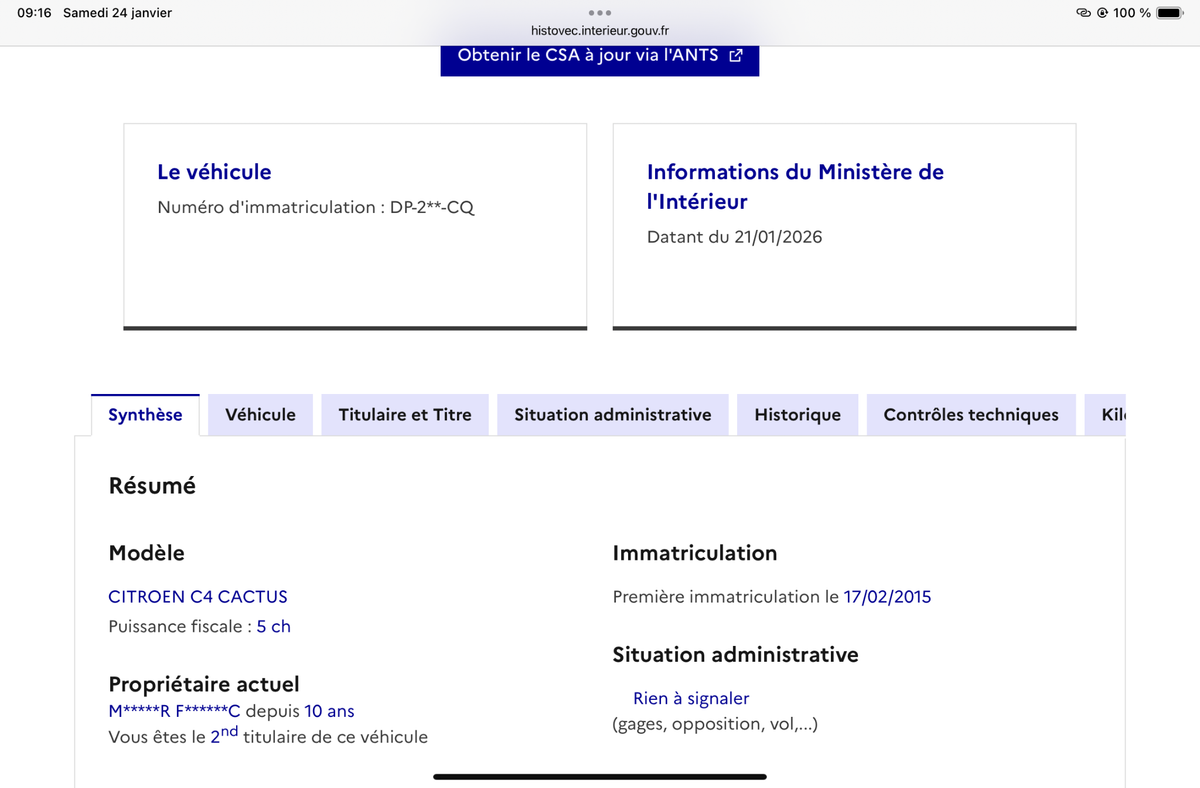Click the 10 ans ownership duration link
Screen dimensions: 1200x788
click(331, 711)
